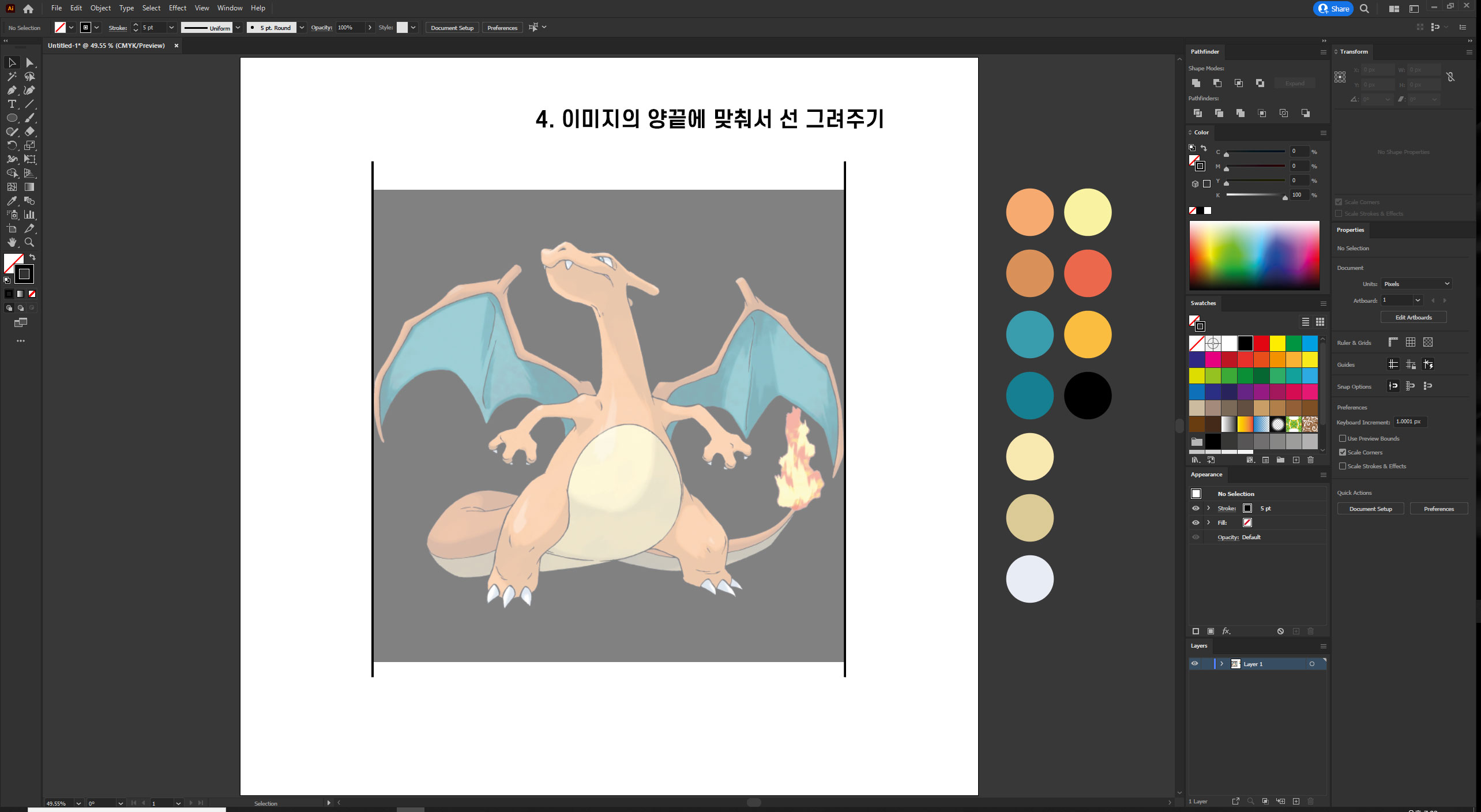Select the Hand tool
Screen dimensions: 1481x812
pyautogui.click(x=12, y=242)
